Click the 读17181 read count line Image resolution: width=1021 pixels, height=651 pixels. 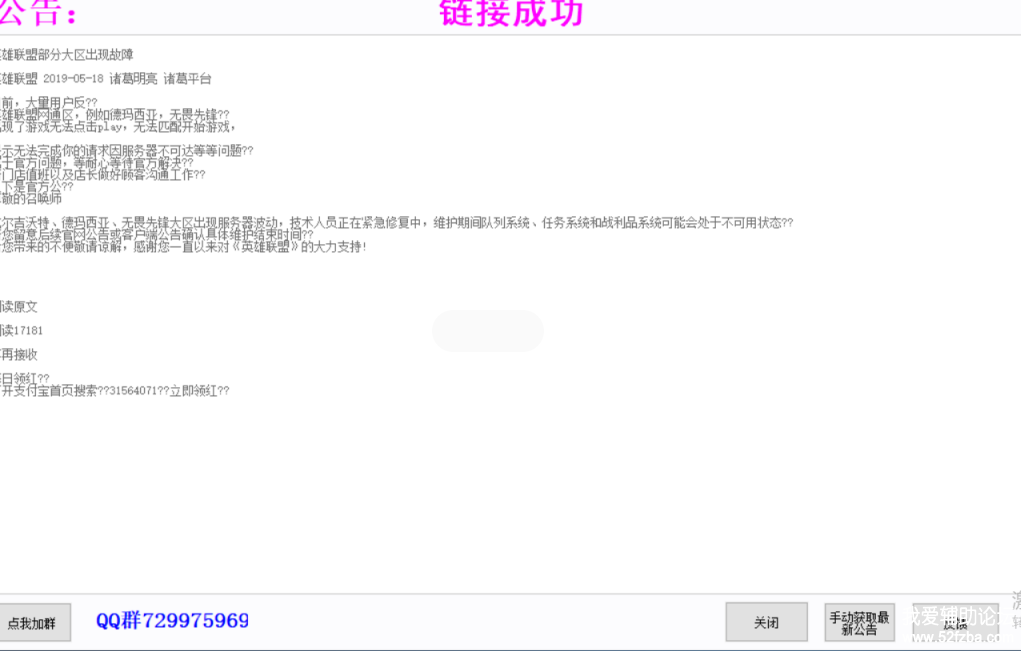[x=21, y=331]
